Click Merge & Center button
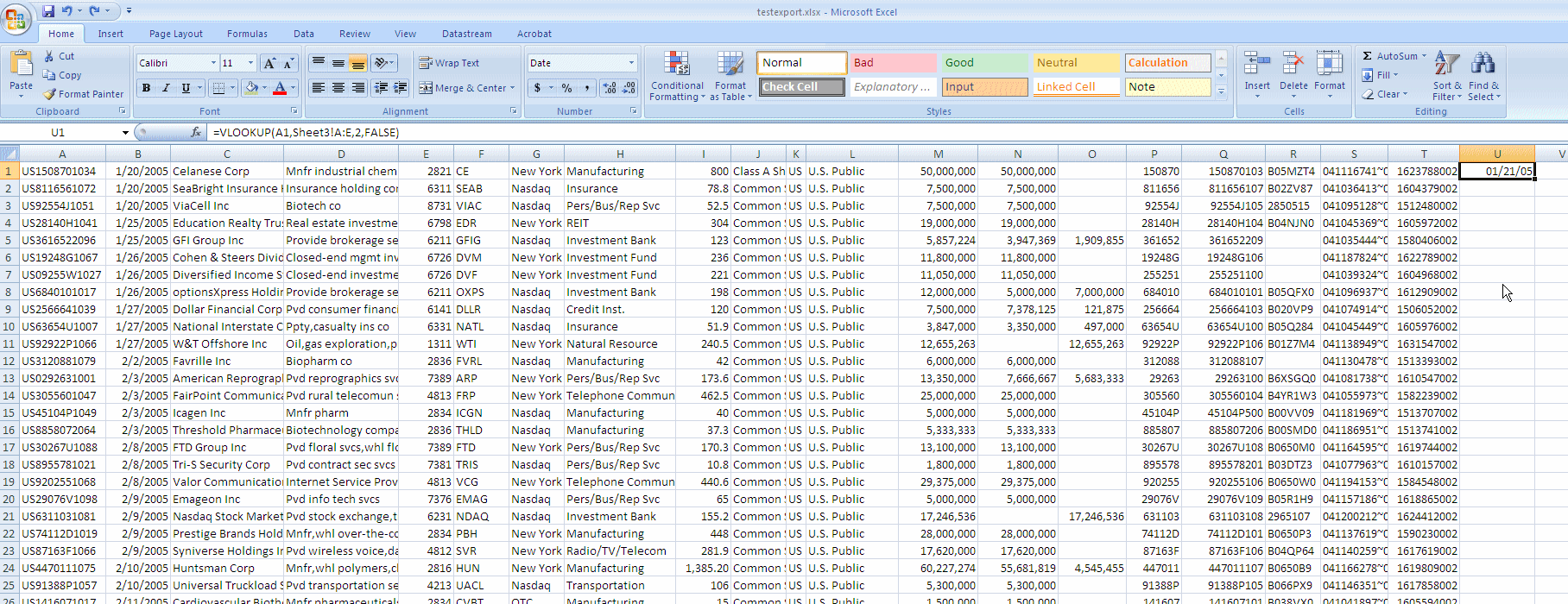Viewport: 1568px width, 604px height. click(463, 88)
